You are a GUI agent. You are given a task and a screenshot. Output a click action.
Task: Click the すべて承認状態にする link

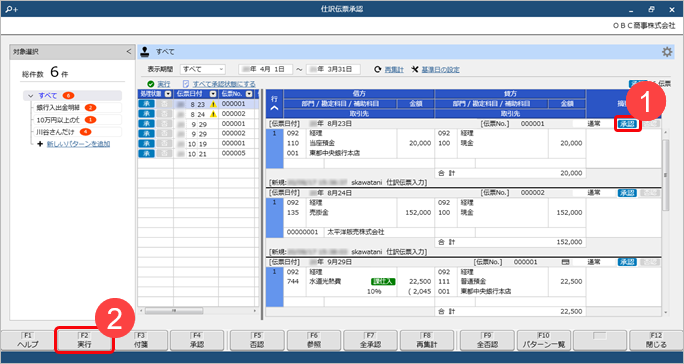coord(224,84)
